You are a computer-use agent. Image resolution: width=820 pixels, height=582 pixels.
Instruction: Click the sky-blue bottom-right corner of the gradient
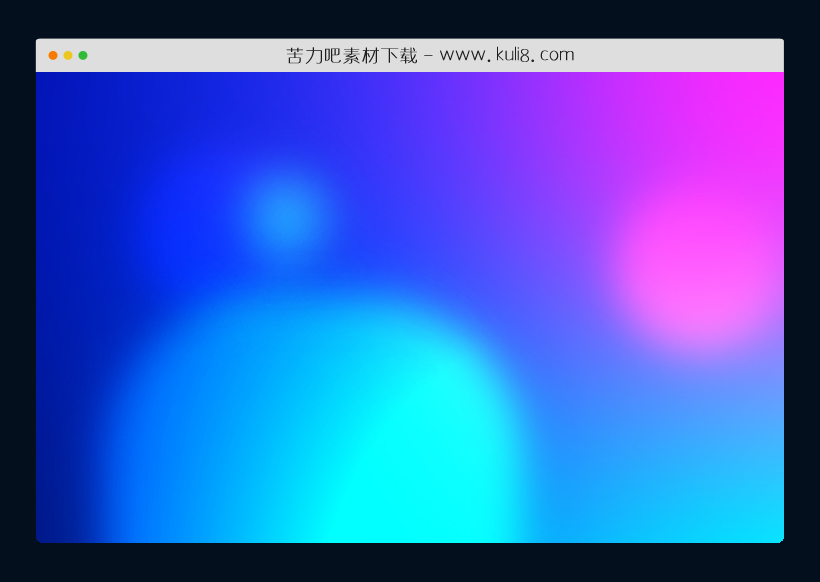coord(762,520)
